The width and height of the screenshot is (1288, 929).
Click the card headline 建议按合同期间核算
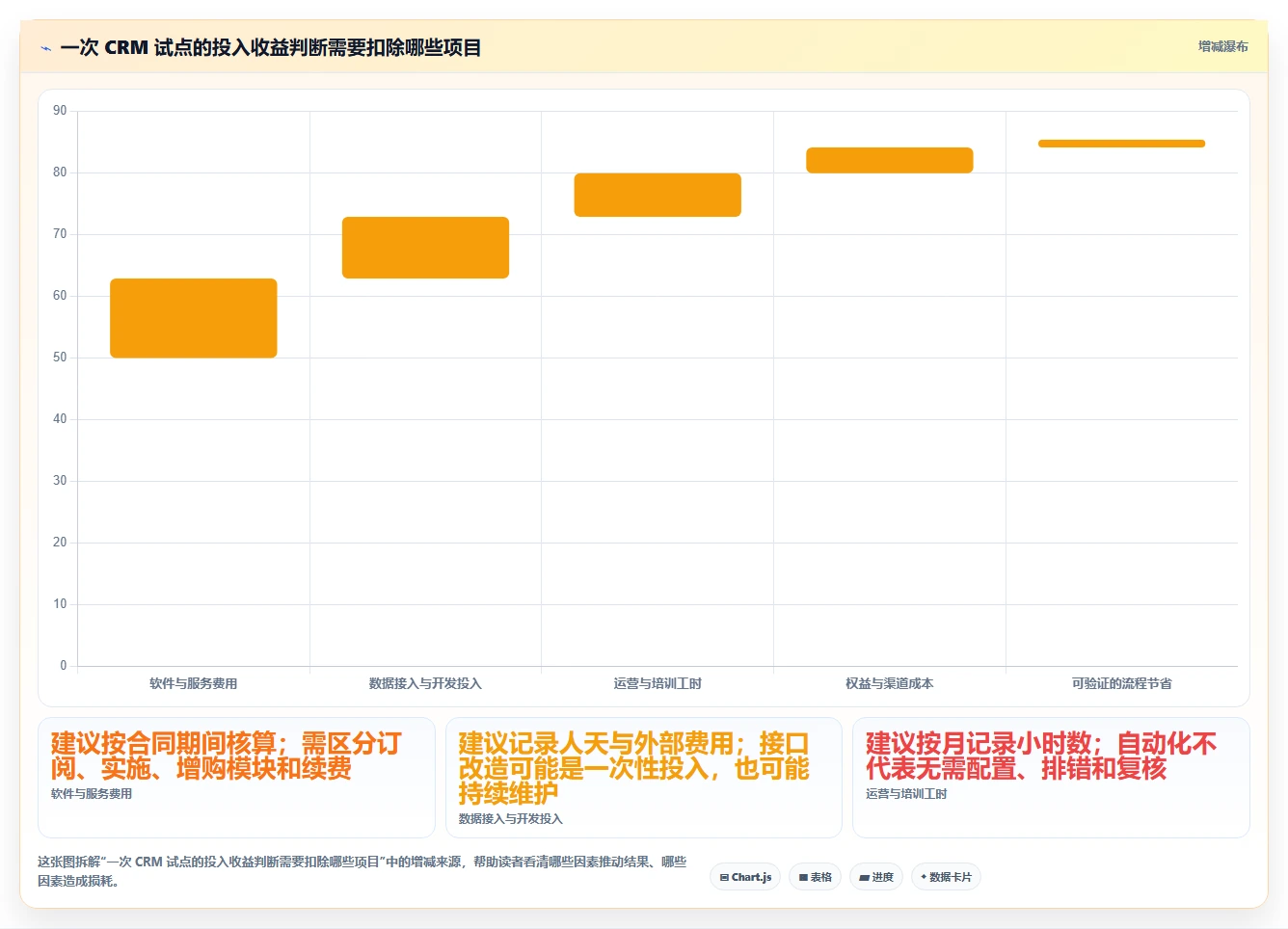coord(227,756)
